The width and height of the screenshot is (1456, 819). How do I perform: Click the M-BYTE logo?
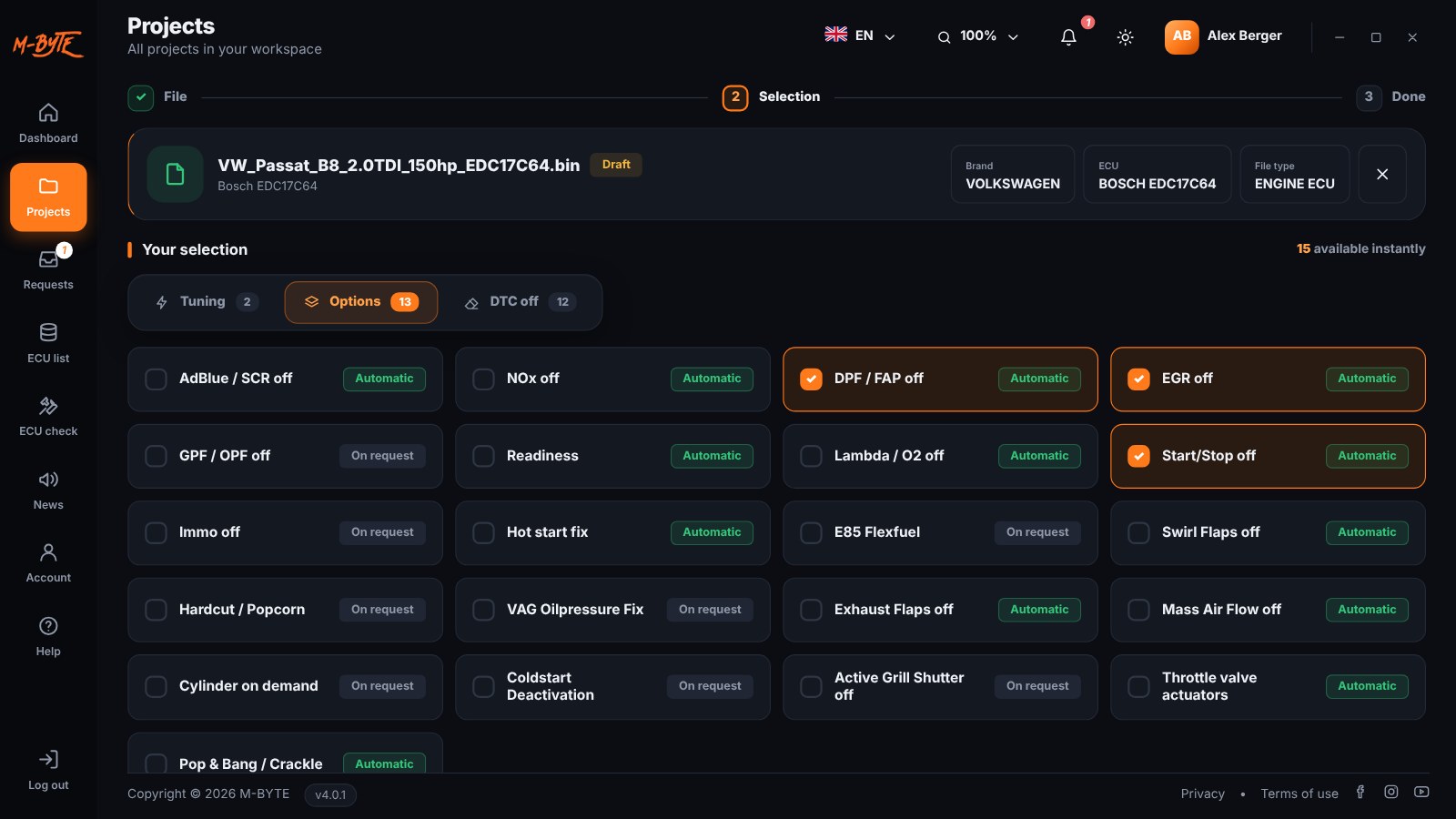48,44
